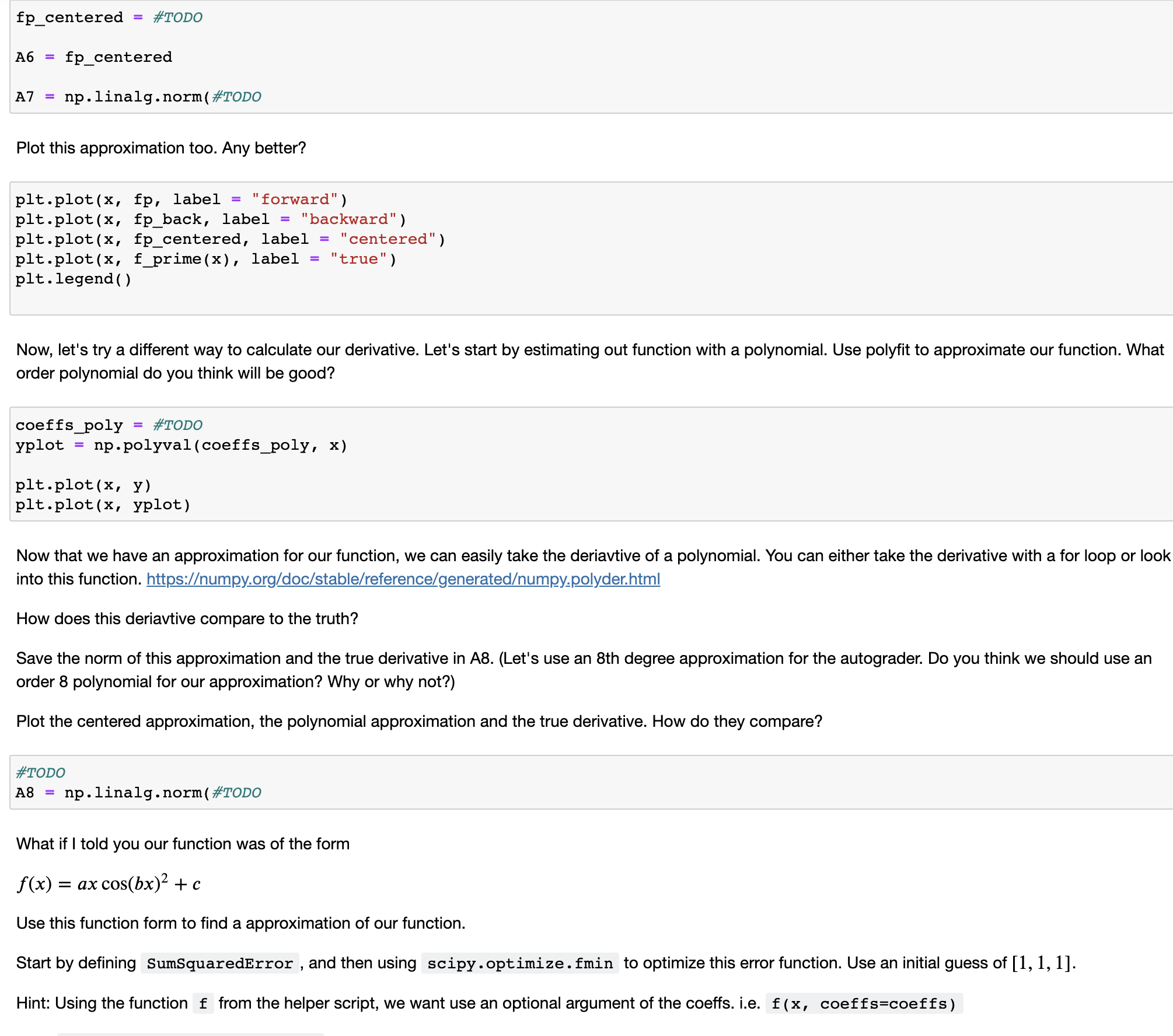Click the "Plot this approximation too" text cell

(161, 148)
